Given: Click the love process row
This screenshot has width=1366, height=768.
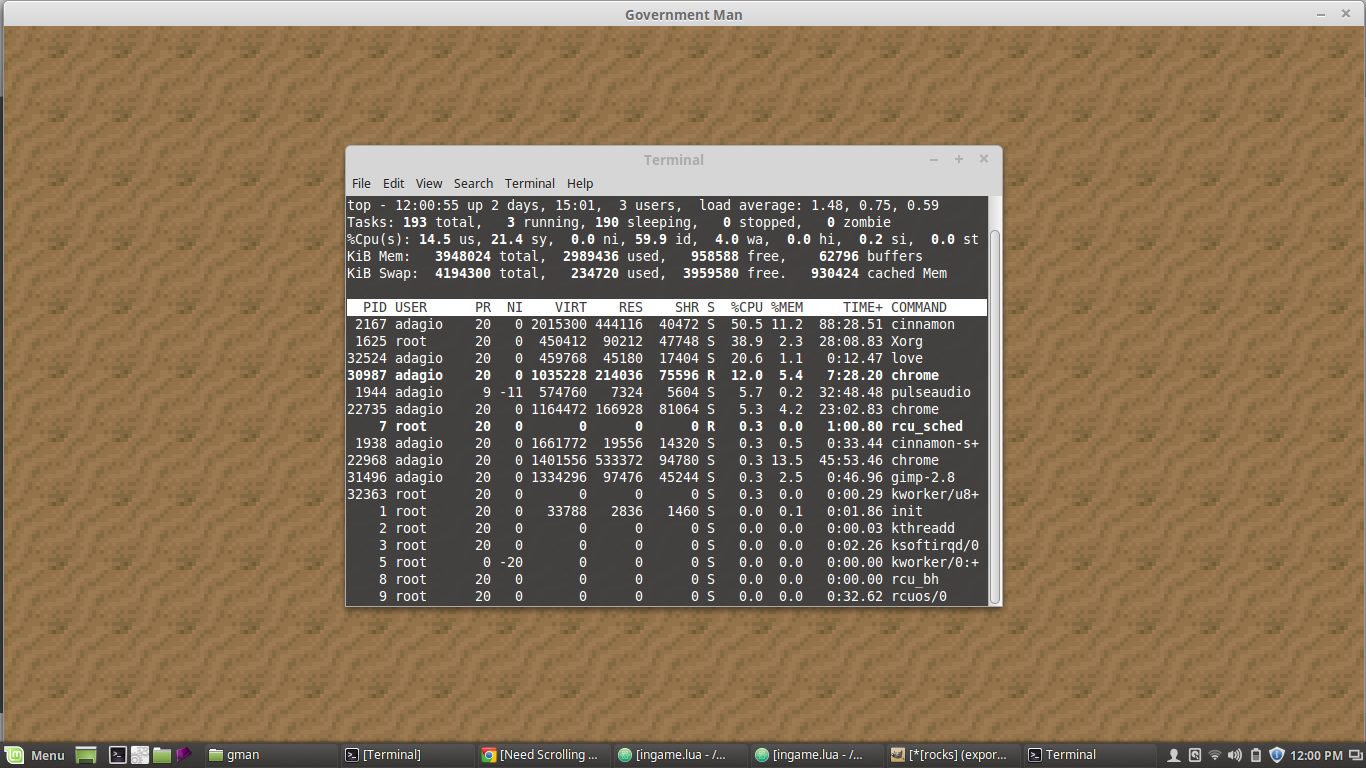Looking at the screenshot, I should 667,358.
